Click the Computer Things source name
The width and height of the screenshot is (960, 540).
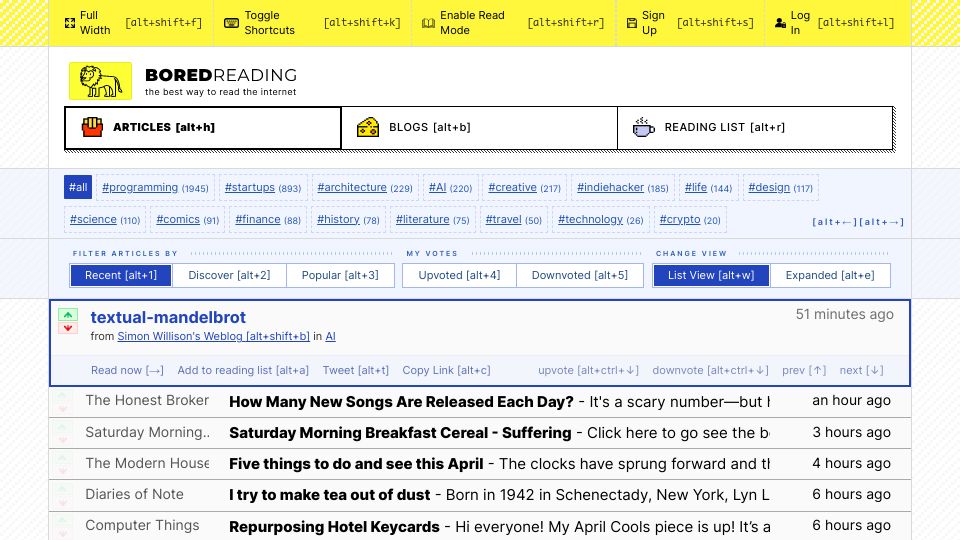point(142,525)
